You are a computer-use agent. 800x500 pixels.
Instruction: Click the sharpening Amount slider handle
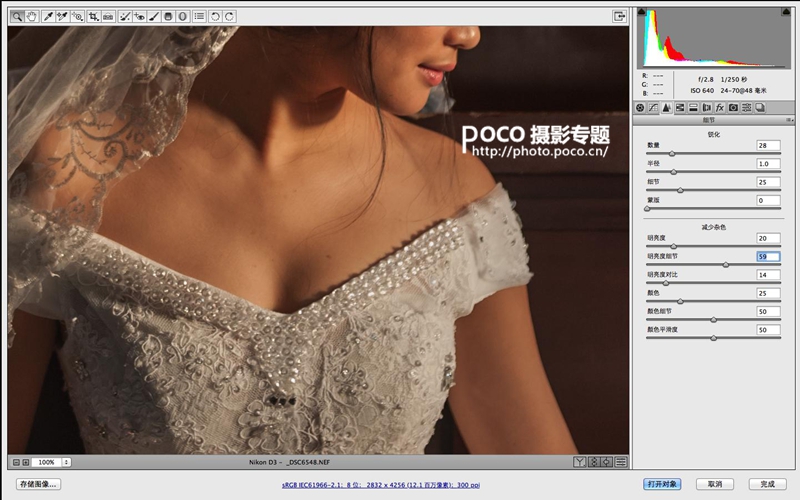coord(672,154)
